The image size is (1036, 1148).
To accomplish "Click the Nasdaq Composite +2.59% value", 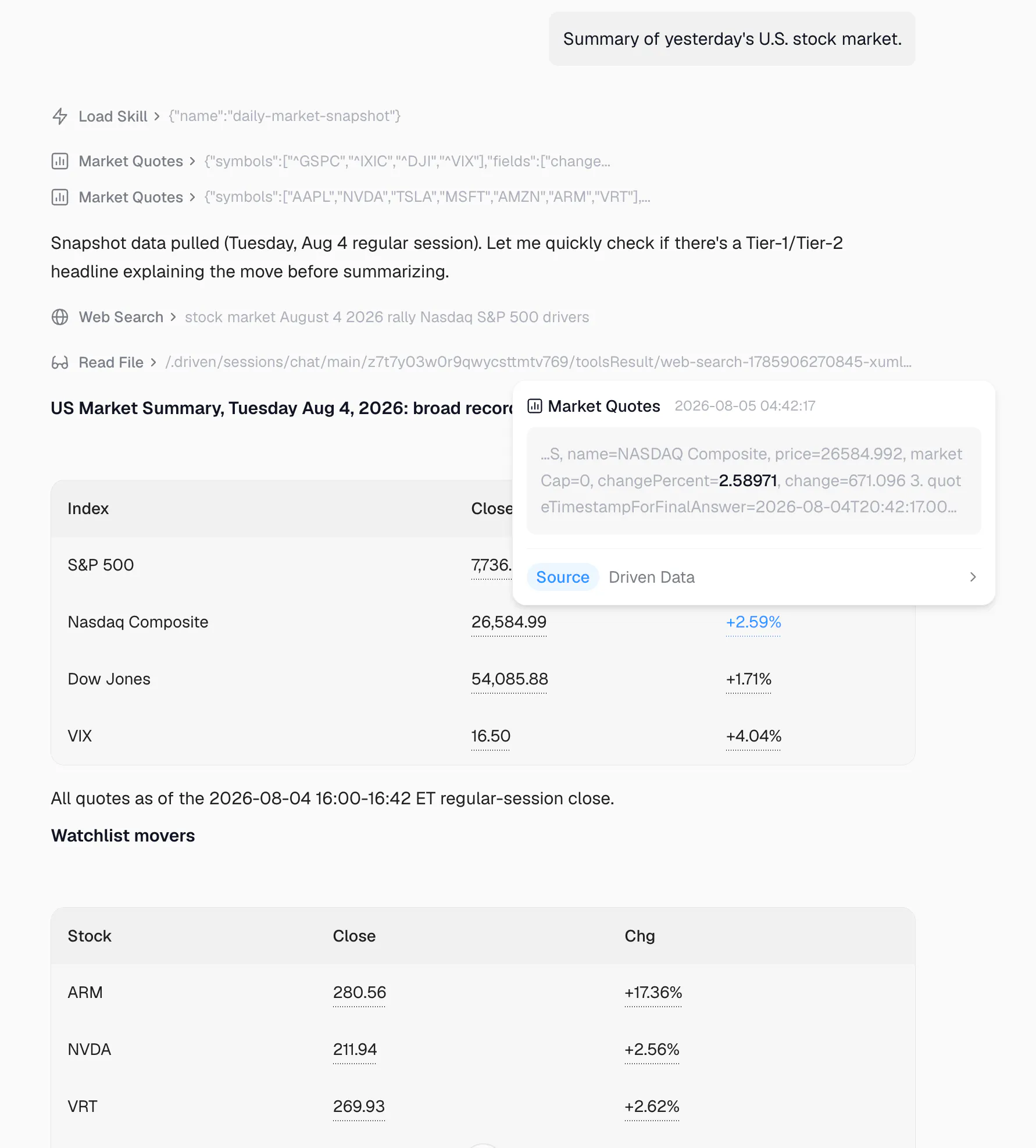I will pyautogui.click(x=753, y=622).
